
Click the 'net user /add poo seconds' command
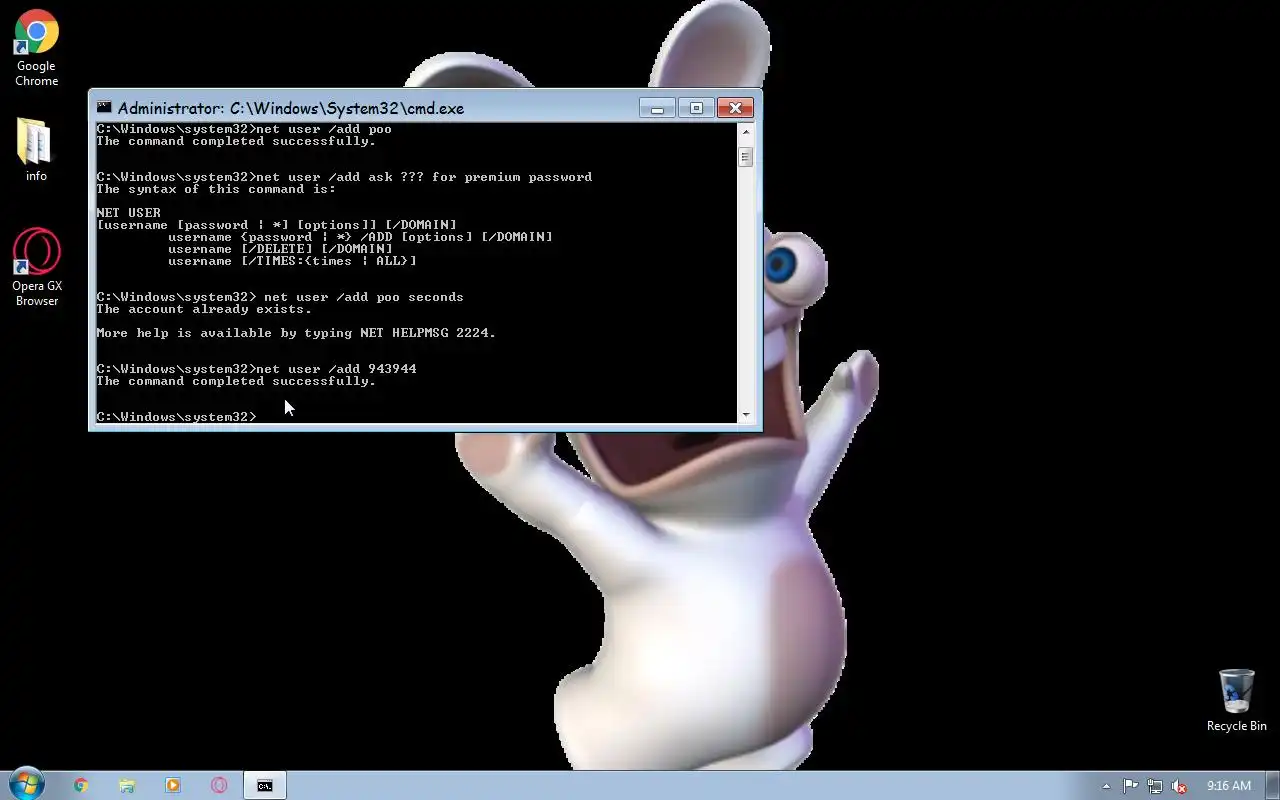[364, 297]
